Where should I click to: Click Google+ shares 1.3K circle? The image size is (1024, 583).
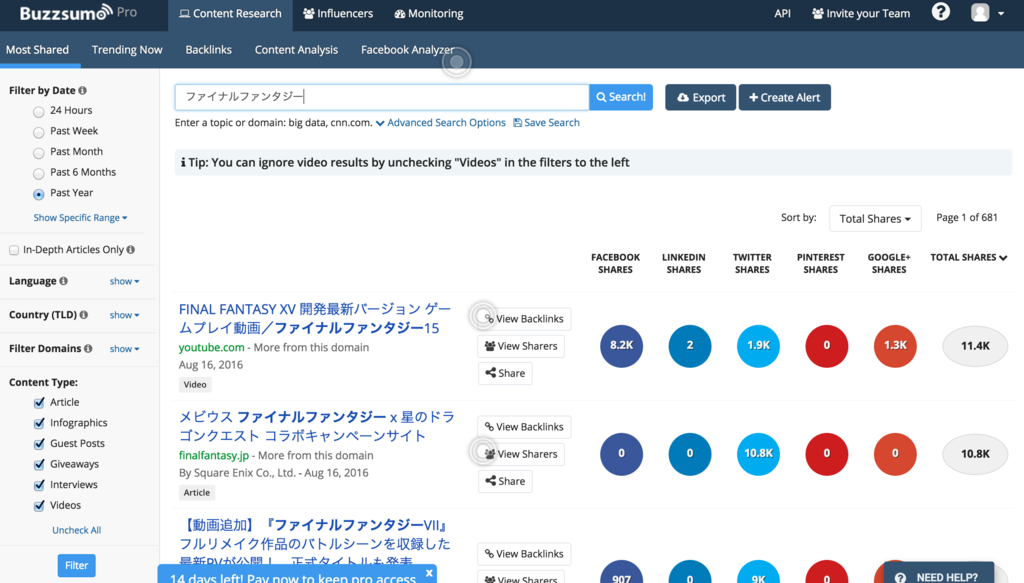895,346
